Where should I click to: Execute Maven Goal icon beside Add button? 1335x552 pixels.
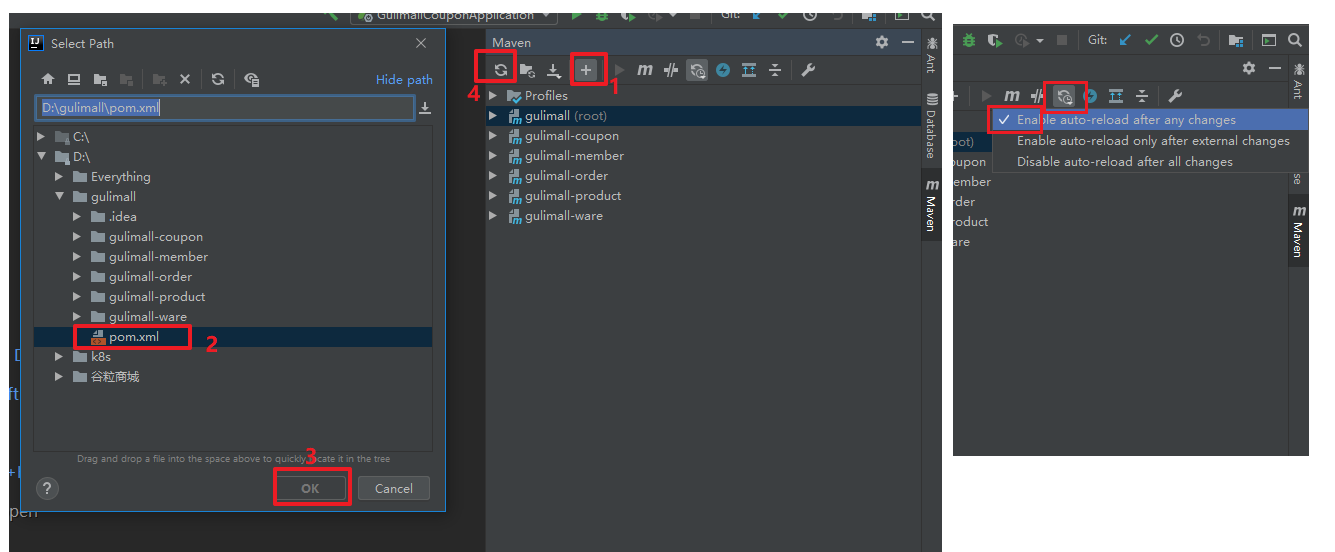click(645, 70)
